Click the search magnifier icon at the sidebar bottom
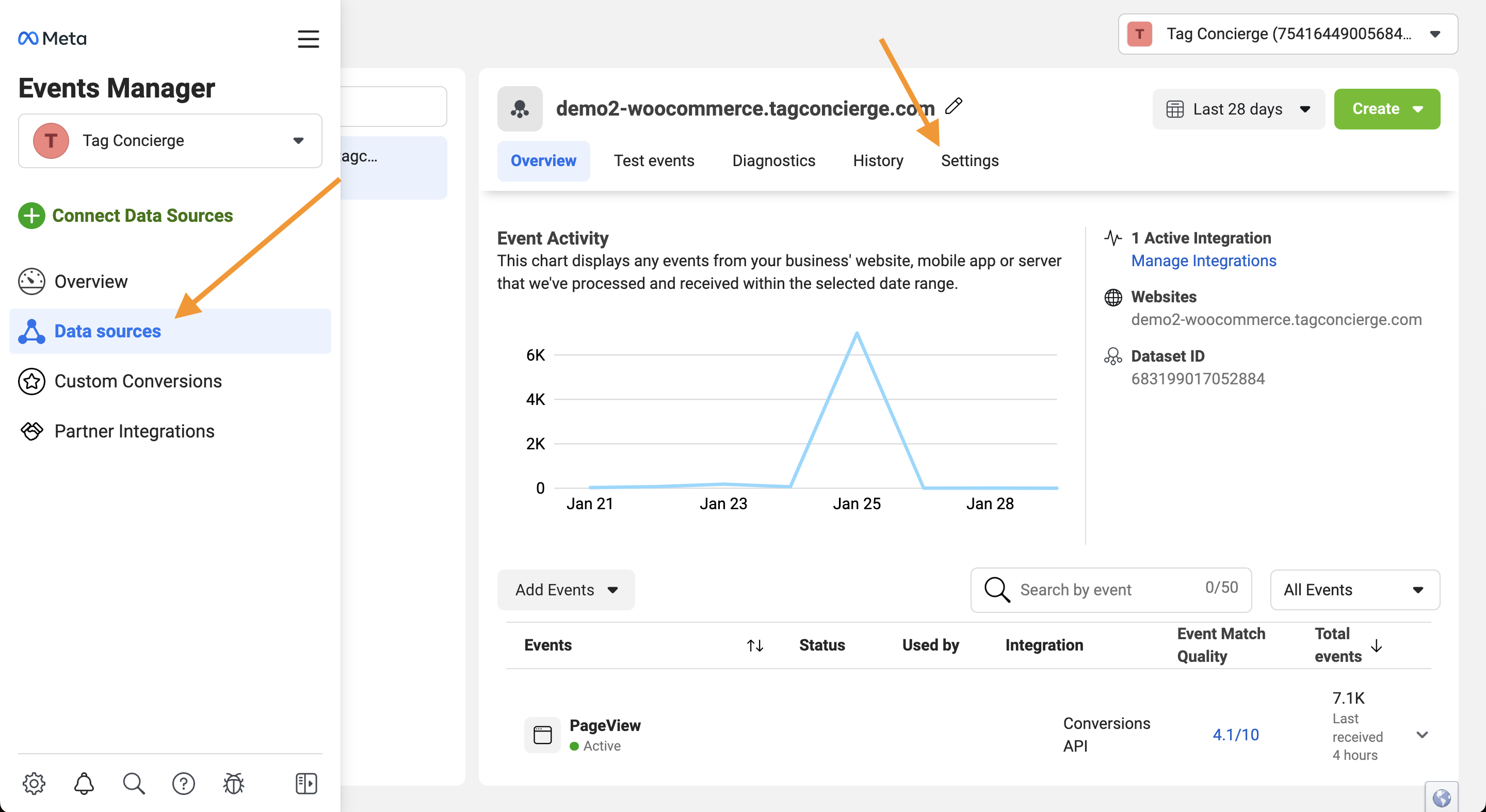Viewport: 1486px width, 812px height. click(x=134, y=783)
